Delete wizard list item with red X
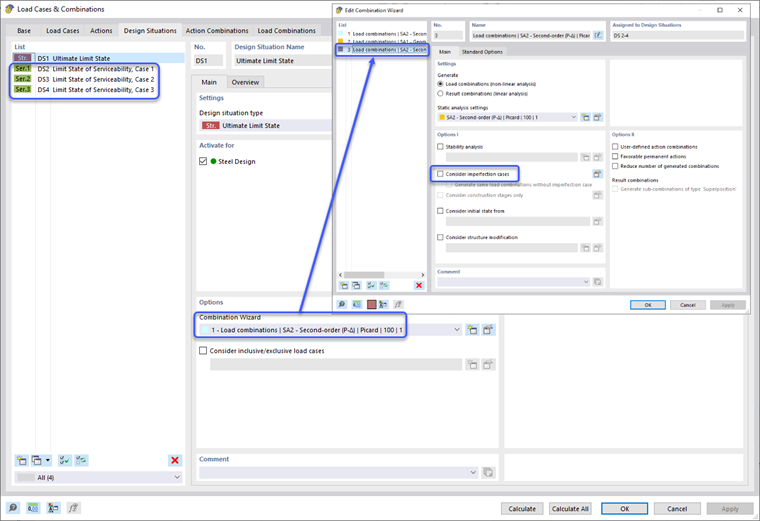This screenshot has width=760, height=521. pyautogui.click(x=419, y=285)
